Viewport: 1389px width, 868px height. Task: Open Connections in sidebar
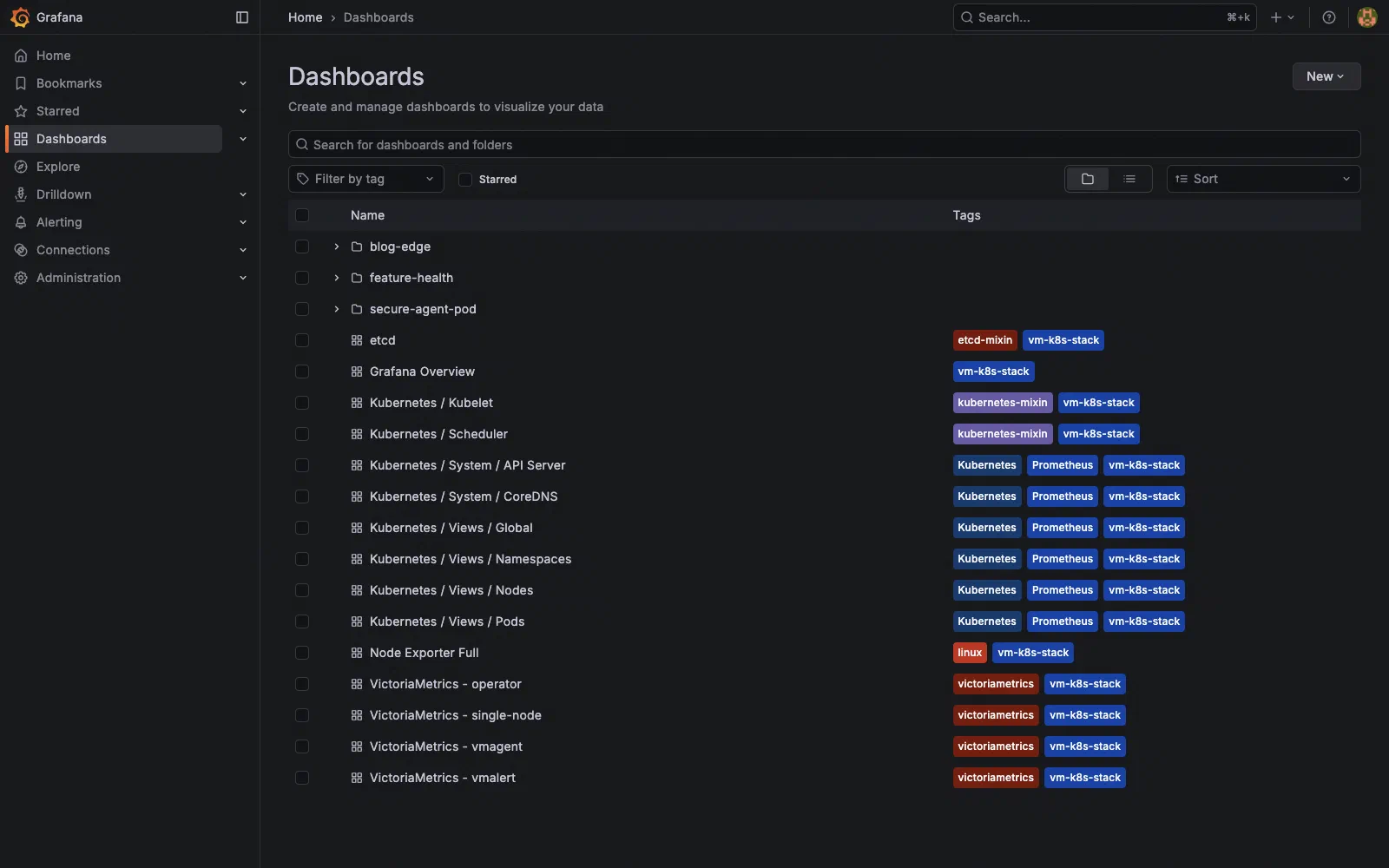tap(73, 250)
